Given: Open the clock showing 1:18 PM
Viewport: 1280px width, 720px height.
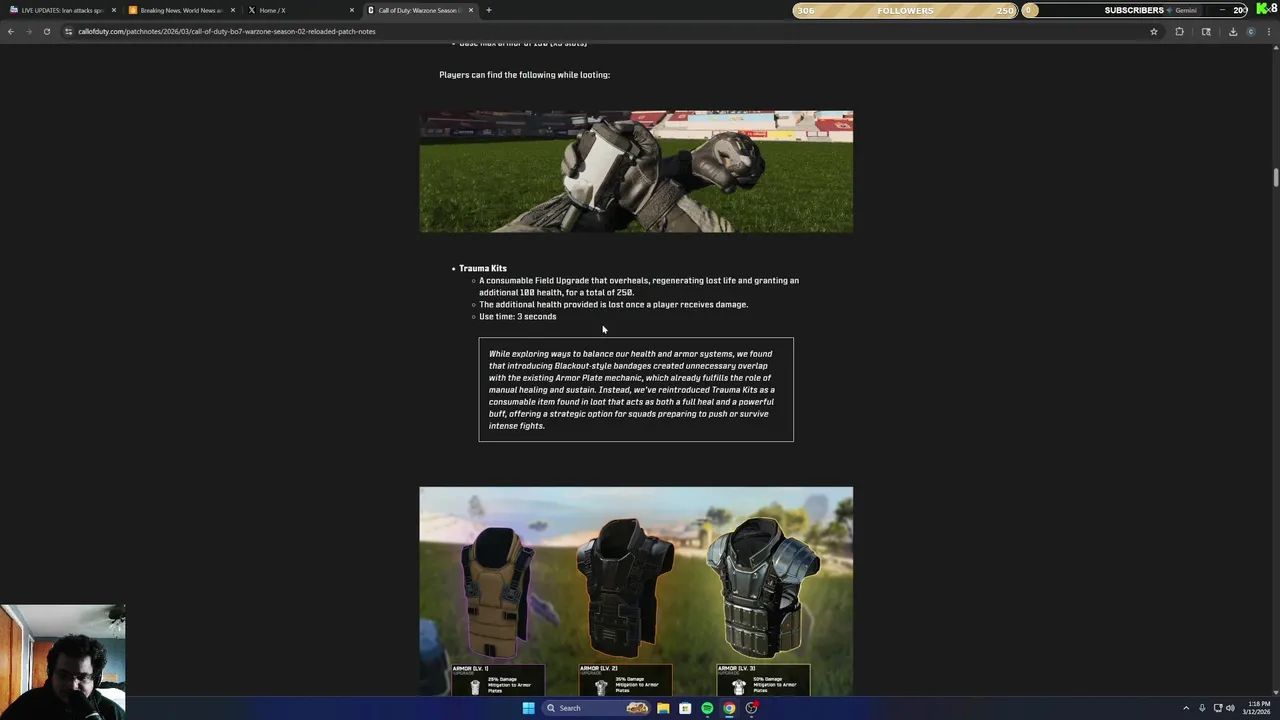Looking at the screenshot, I should 1258,708.
